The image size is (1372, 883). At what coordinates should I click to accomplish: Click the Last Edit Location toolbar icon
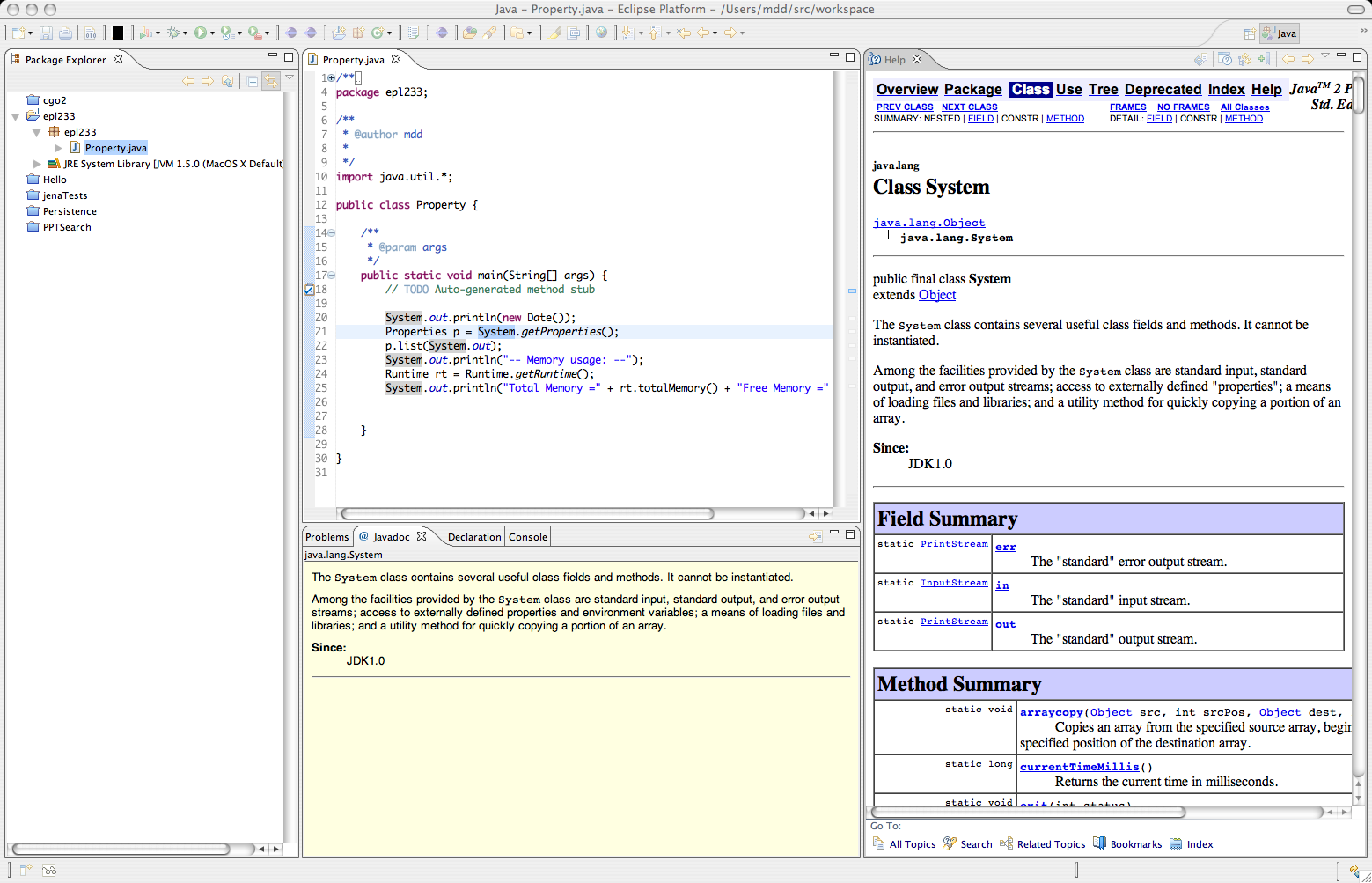click(x=684, y=33)
